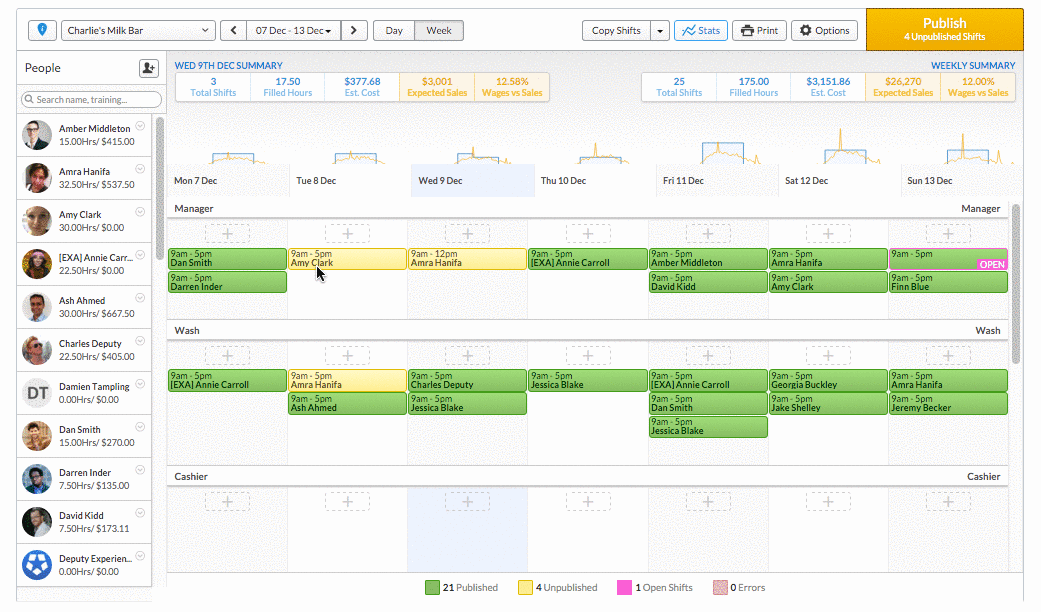The height and width of the screenshot is (612, 1041).
Task: Toggle the Stats display
Action: pos(700,30)
